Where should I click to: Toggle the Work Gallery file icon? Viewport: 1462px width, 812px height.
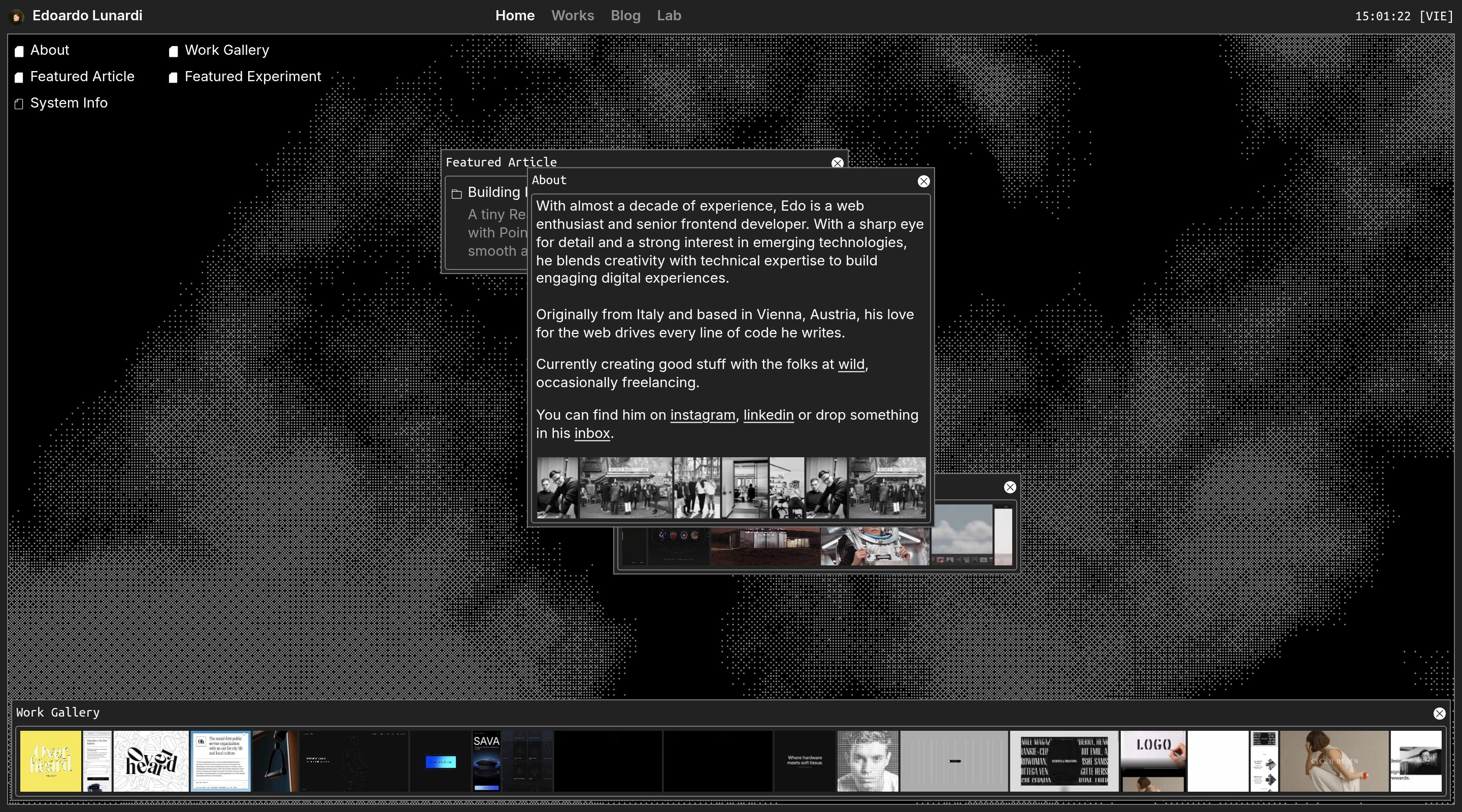174,51
